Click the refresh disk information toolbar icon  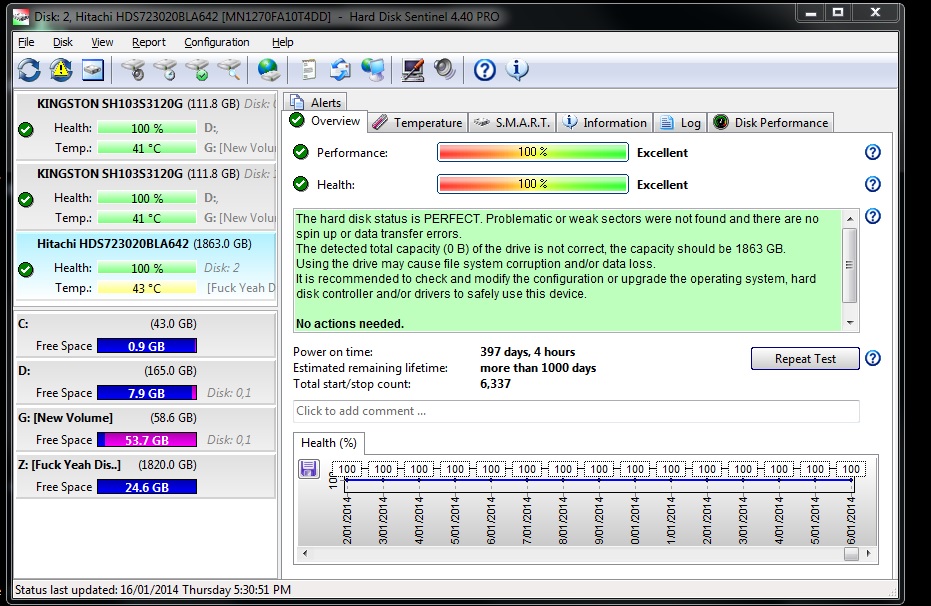[29, 69]
